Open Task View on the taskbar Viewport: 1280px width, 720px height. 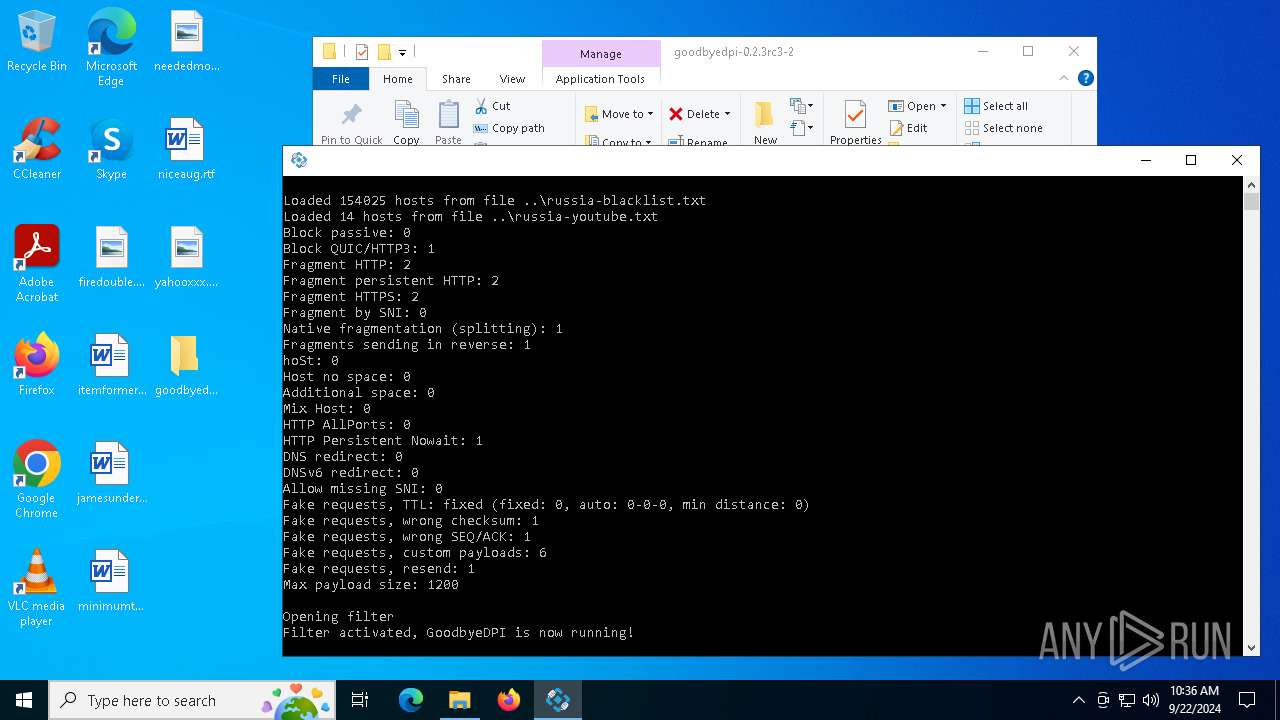(x=360, y=700)
